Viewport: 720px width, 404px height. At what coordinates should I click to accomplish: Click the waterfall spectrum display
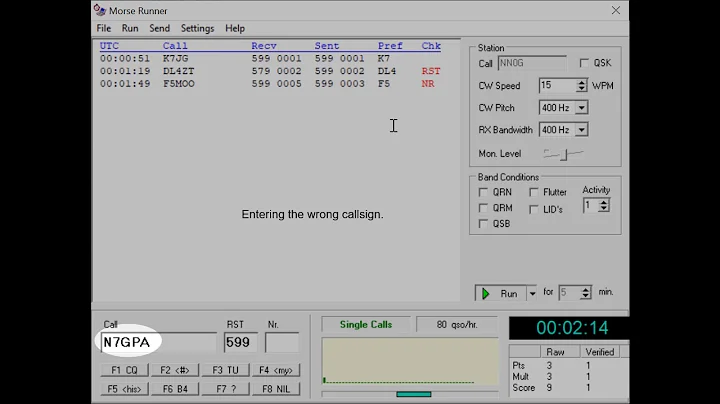410,361
